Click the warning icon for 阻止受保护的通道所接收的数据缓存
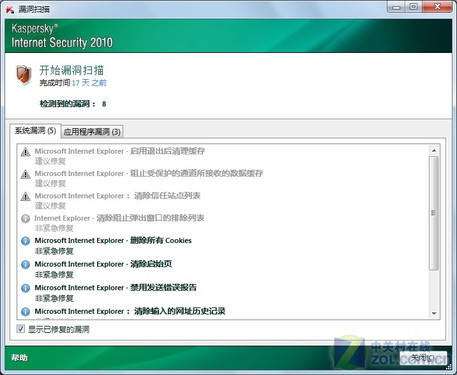Image resolution: width=457 pixels, height=375 pixels. (x=25, y=174)
